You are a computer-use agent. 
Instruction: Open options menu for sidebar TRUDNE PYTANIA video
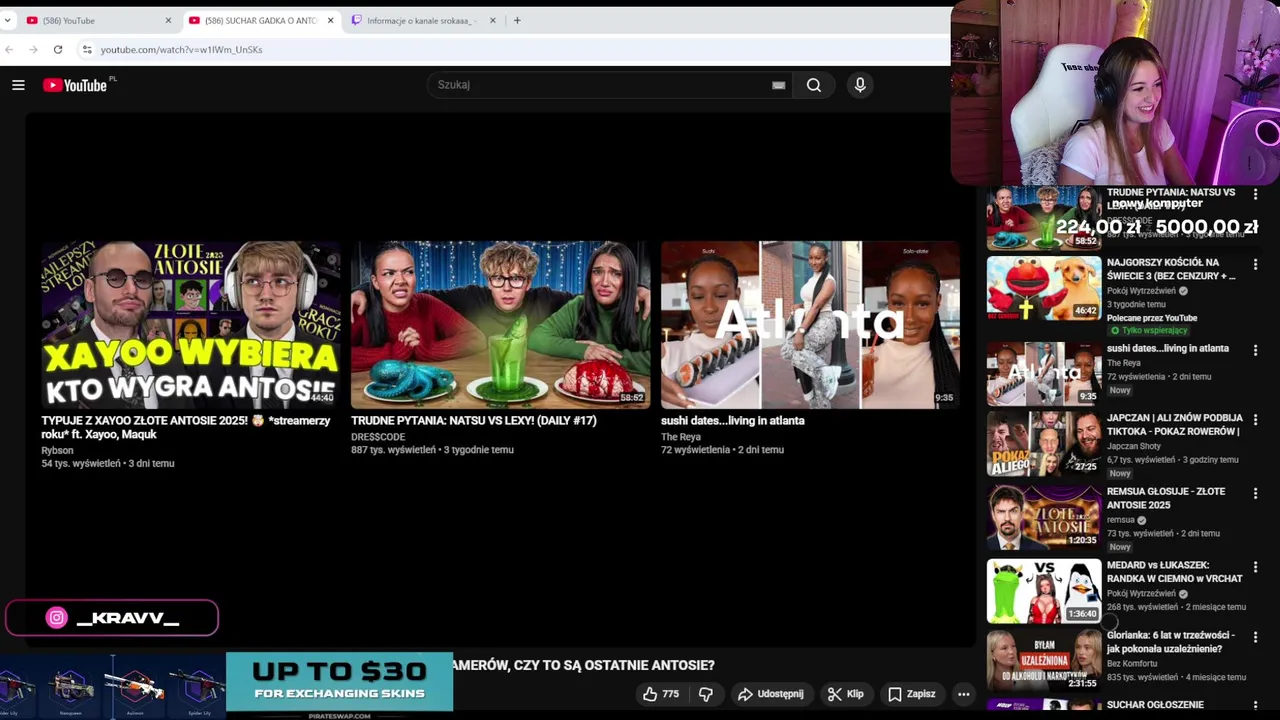click(x=1255, y=195)
